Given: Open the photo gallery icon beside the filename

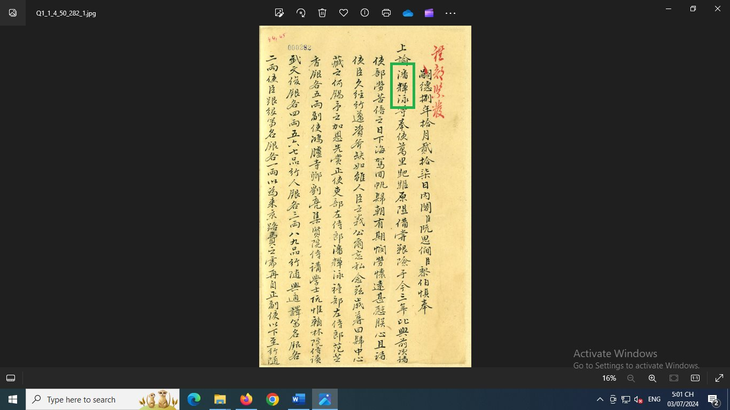Looking at the screenshot, I should click(x=12, y=13).
